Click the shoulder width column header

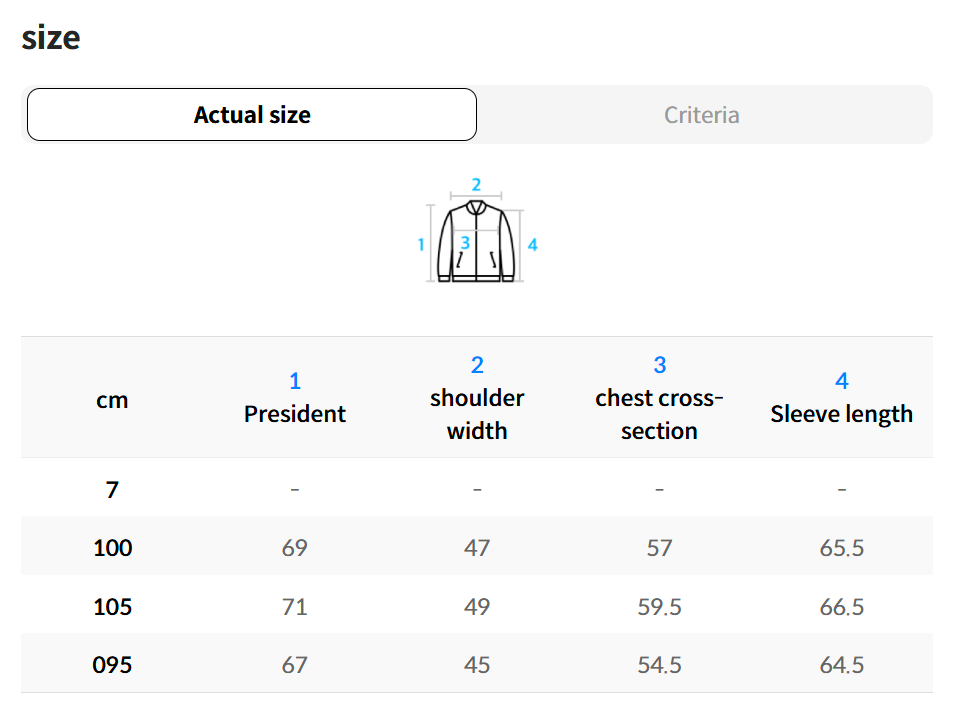477,414
